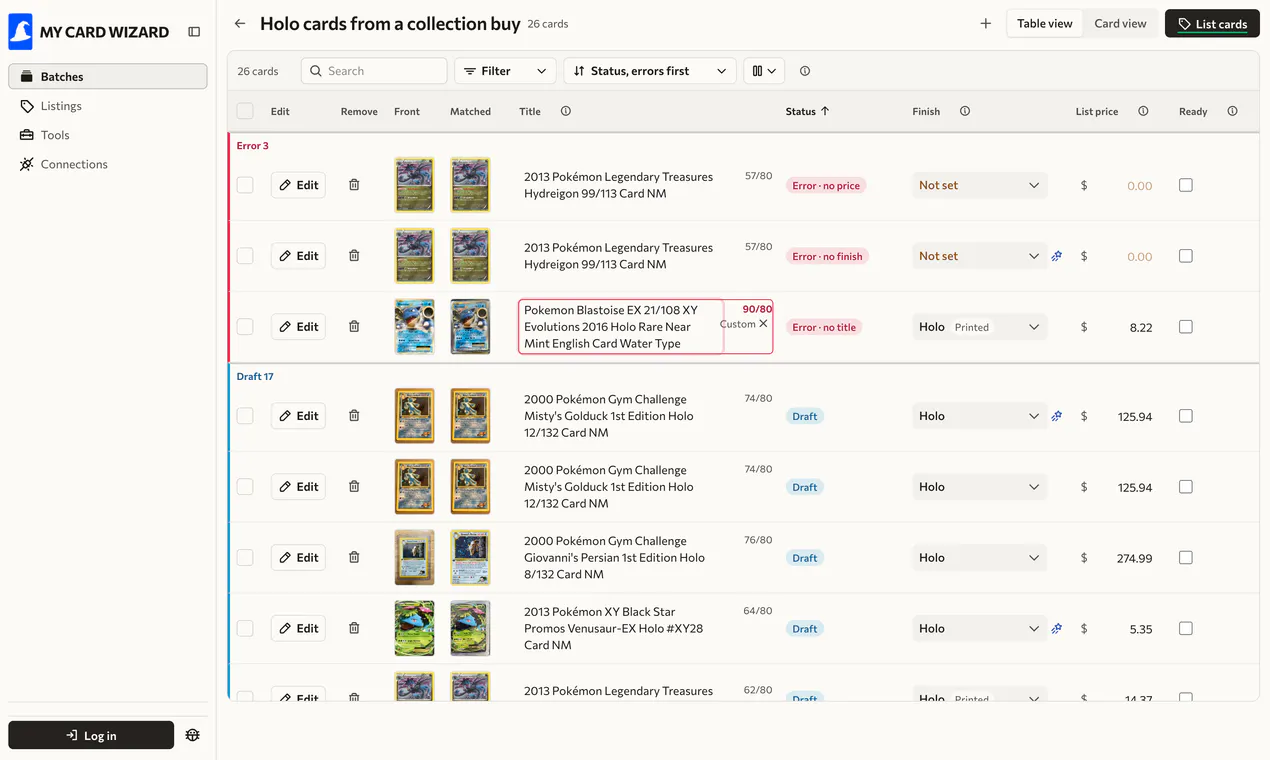Viewport: 1270px width, 760px height.
Task: Click the pin icon on the Venusaur-EX row
Action: pos(1057,628)
